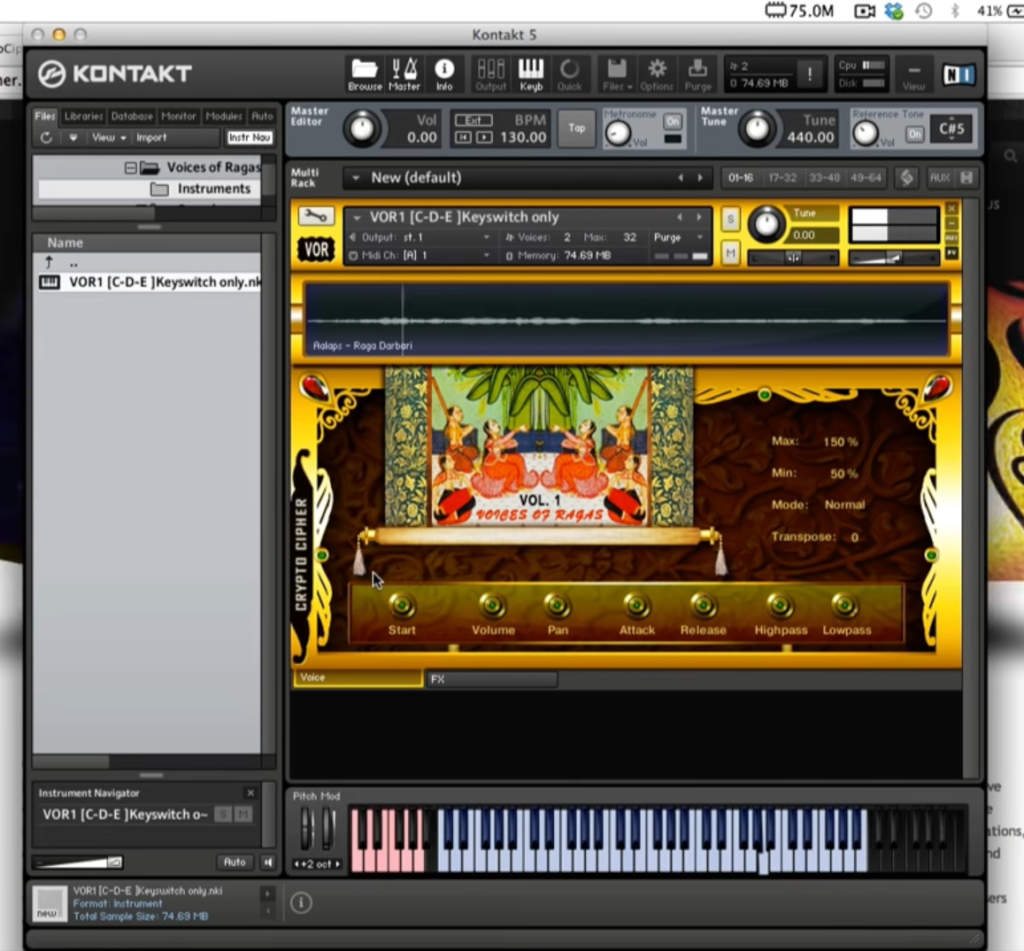Click the BPM value 130.00
The width and height of the screenshot is (1024, 951).
[x=523, y=138]
